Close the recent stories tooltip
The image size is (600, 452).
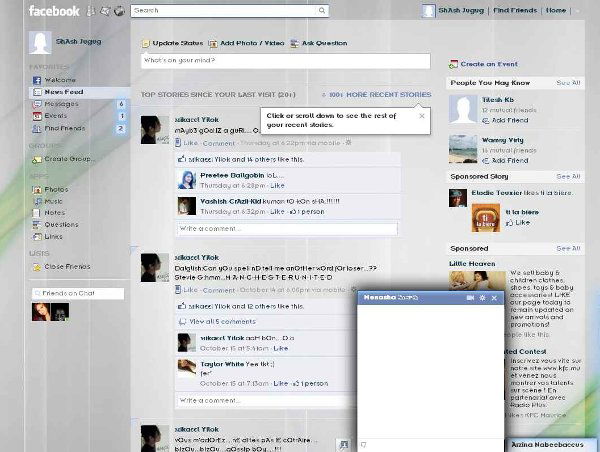click(422, 116)
